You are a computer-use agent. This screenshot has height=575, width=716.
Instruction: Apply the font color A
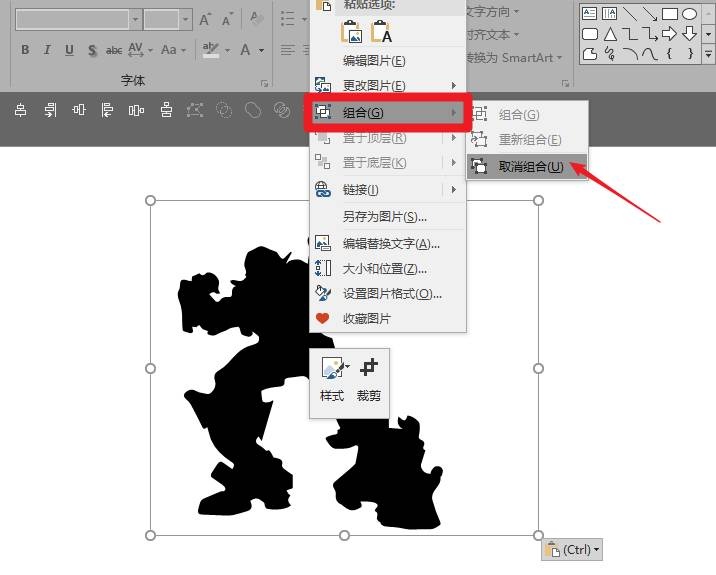pyautogui.click(x=246, y=49)
